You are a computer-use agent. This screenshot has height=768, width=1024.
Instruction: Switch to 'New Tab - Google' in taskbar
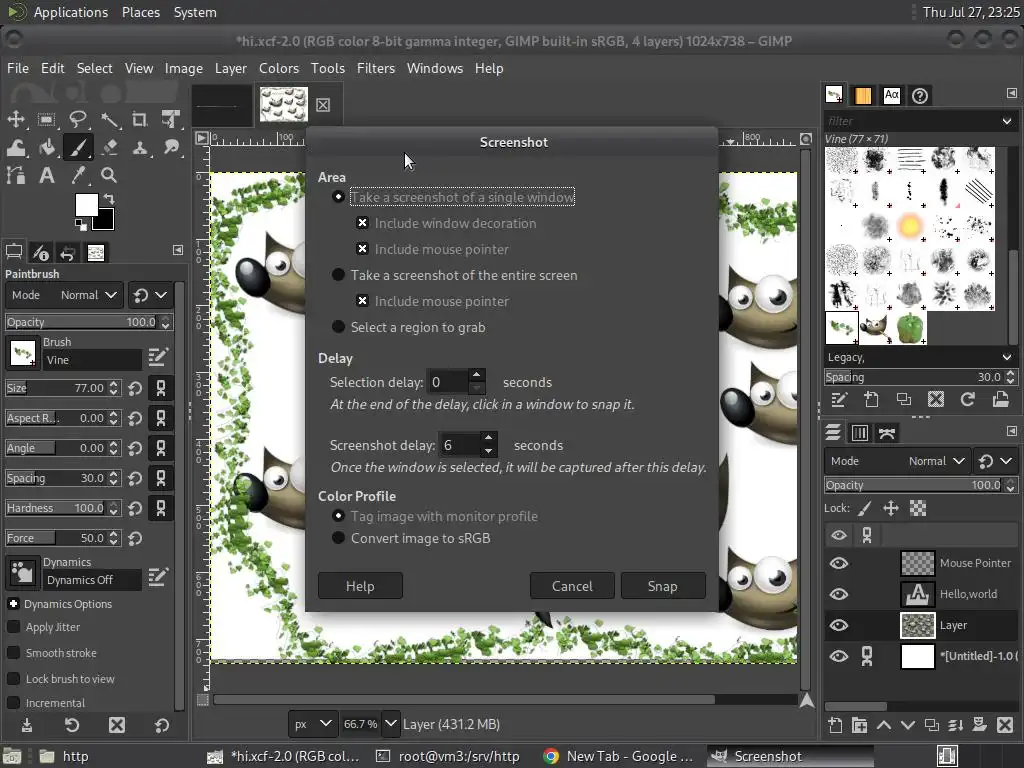pos(618,756)
